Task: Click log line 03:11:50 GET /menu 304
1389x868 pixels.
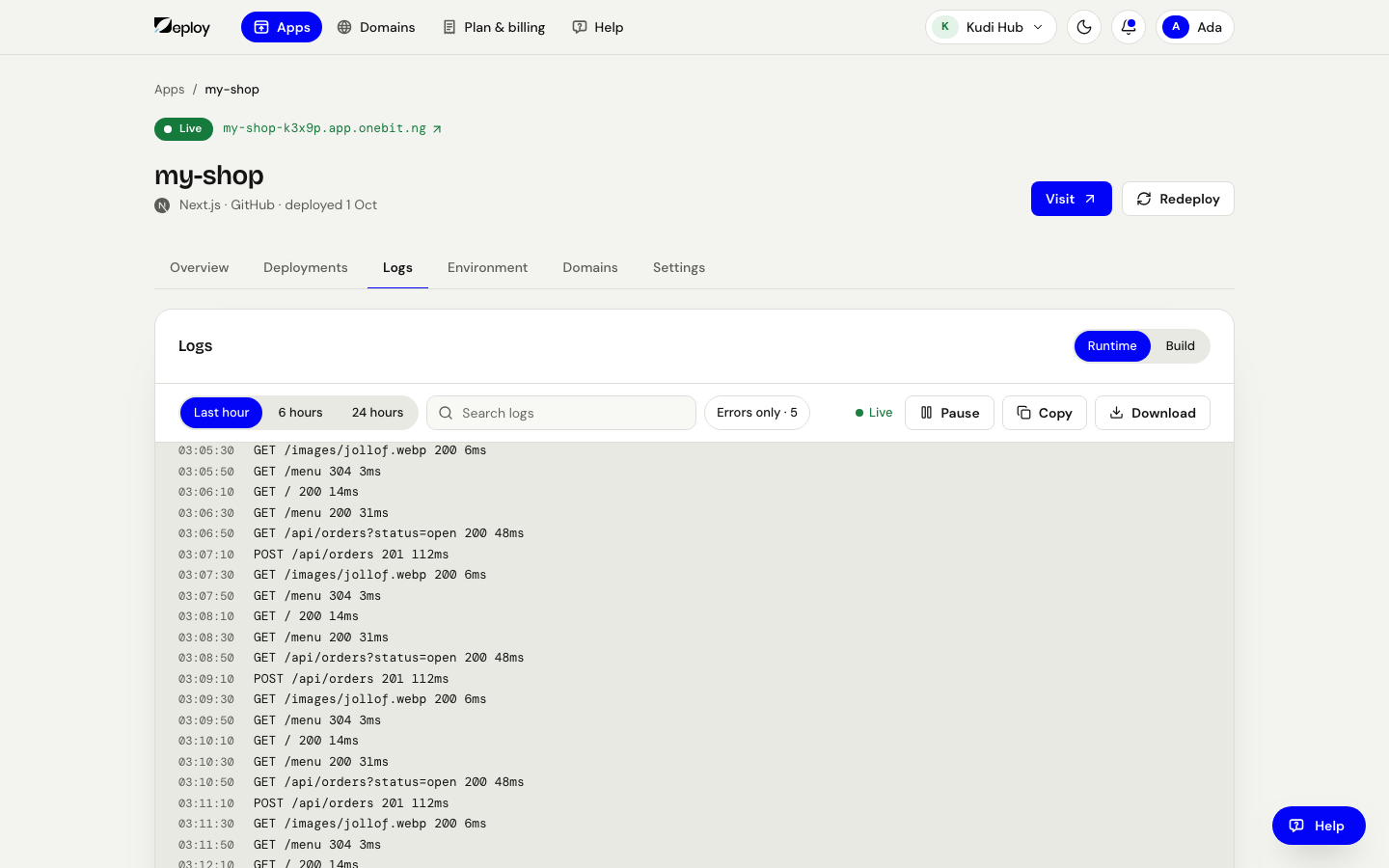Action: point(694,845)
